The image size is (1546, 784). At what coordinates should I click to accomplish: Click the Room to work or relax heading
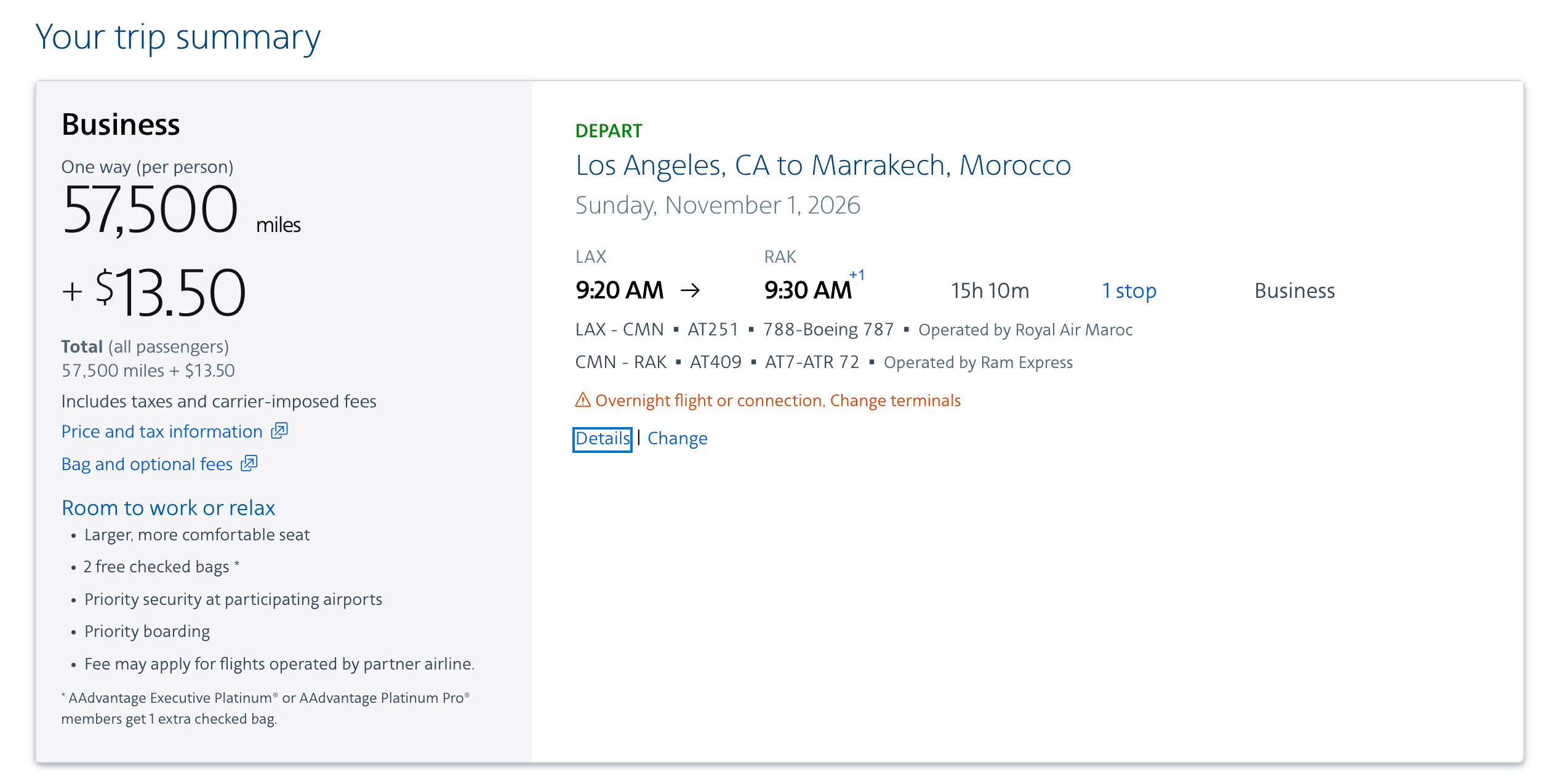point(168,507)
